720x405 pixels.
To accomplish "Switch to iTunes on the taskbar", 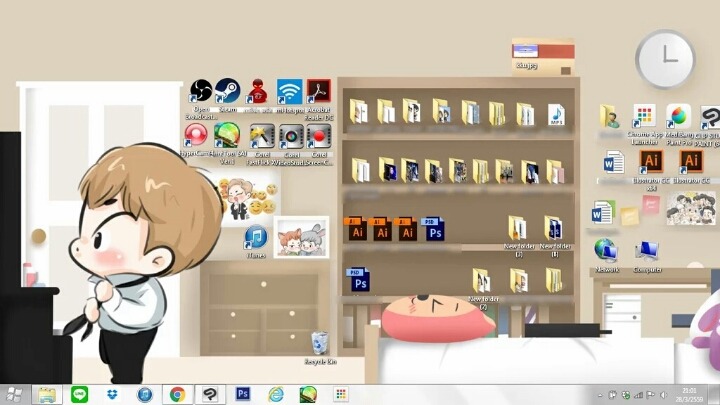I will tap(145, 394).
